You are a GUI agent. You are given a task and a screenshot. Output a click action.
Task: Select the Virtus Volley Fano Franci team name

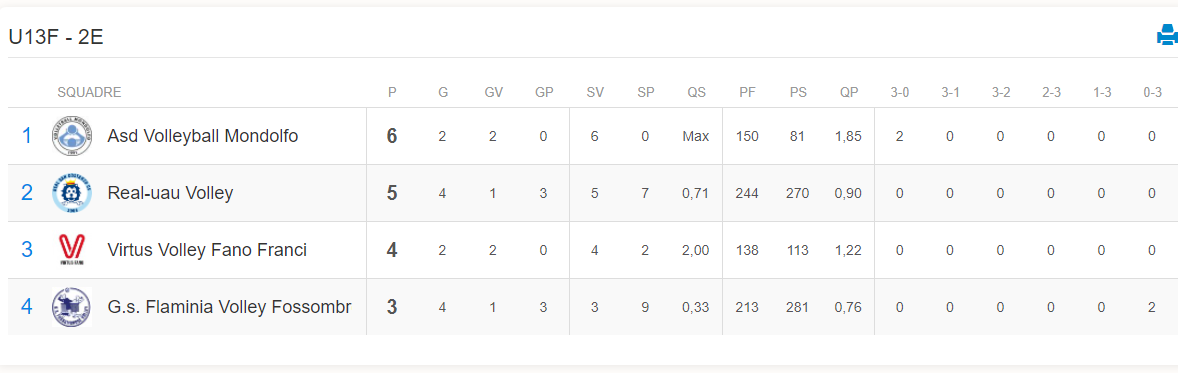(x=207, y=250)
